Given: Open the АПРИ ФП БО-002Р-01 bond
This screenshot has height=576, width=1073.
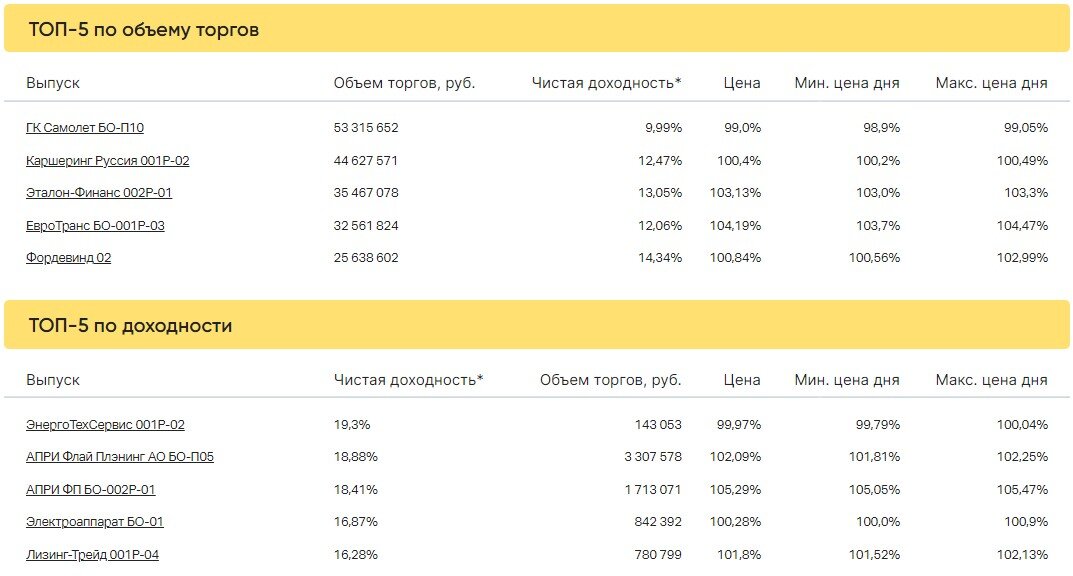Looking at the screenshot, I should (x=90, y=490).
